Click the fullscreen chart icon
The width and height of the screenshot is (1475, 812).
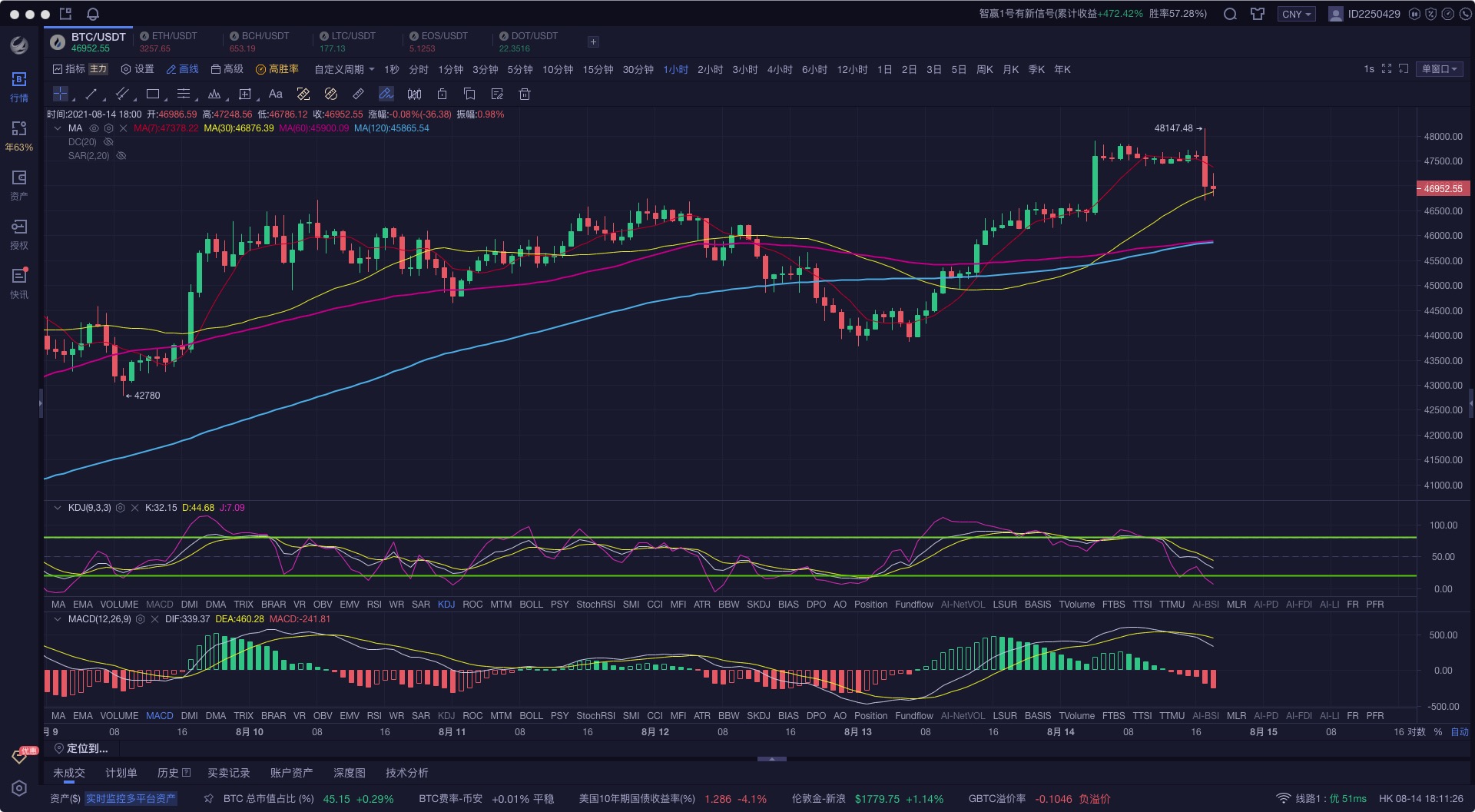pyautogui.click(x=1387, y=69)
